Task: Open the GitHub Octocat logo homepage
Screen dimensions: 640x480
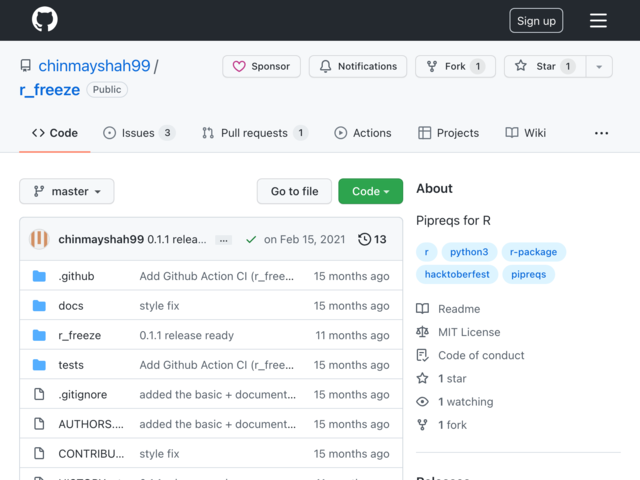Action: click(44, 19)
